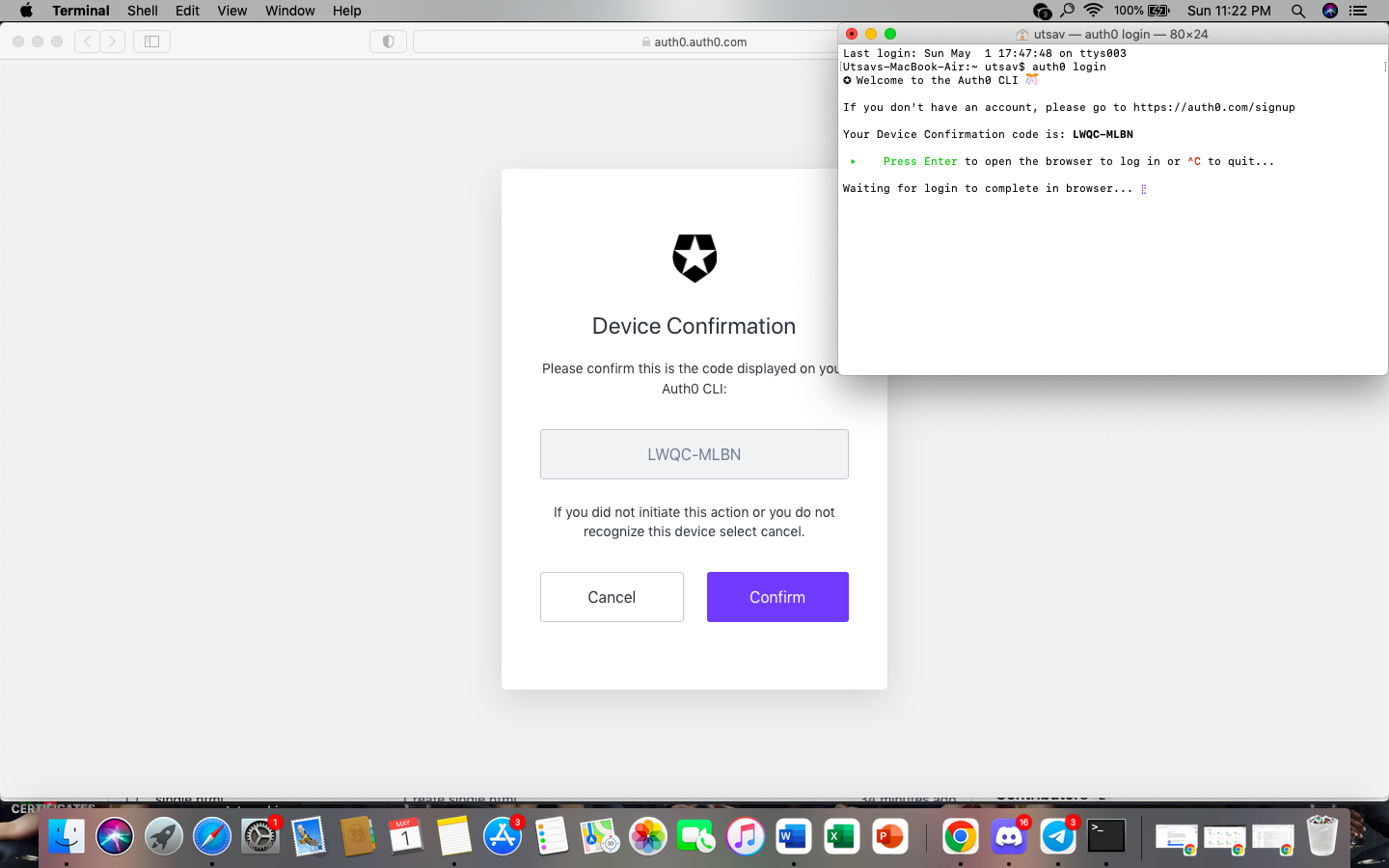Click the Device Confirmation heading

point(694,326)
